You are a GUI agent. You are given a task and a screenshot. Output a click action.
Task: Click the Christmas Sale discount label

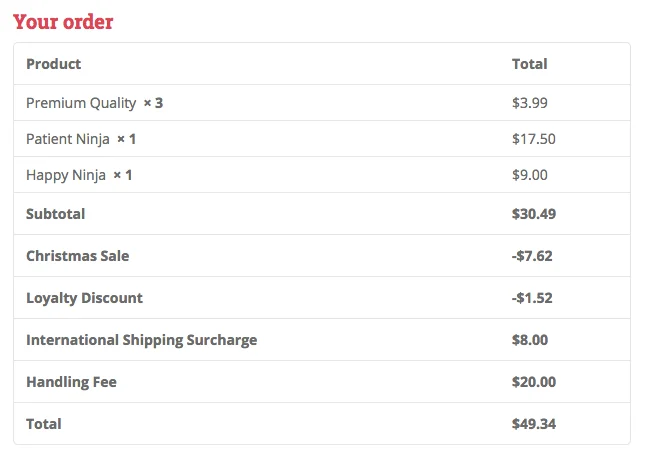pyautogui.click(x=77, y=256)
